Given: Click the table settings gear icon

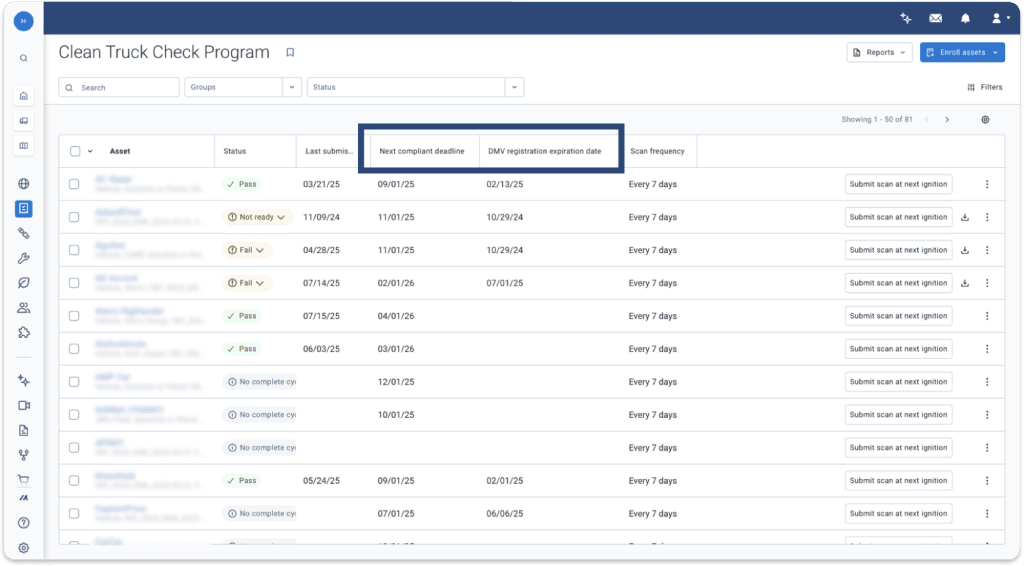Looking at the screenshot, I should [x=985, y=120].
